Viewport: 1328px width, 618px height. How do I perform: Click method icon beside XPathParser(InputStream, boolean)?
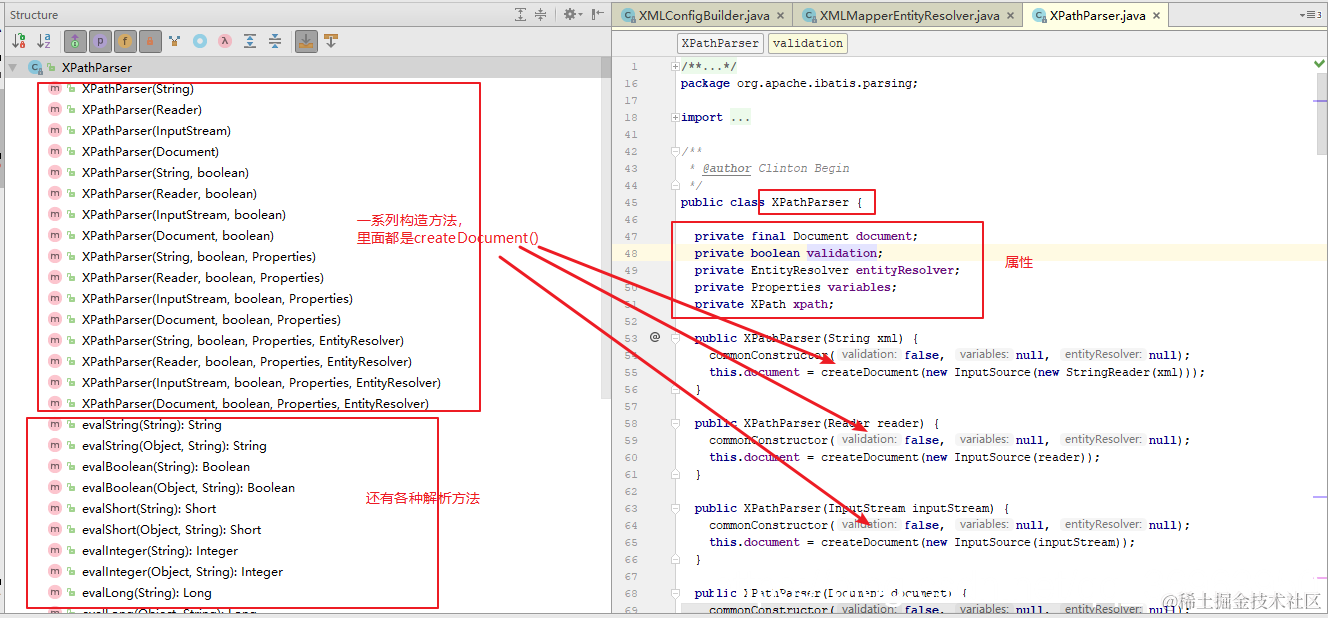[54, 215]
